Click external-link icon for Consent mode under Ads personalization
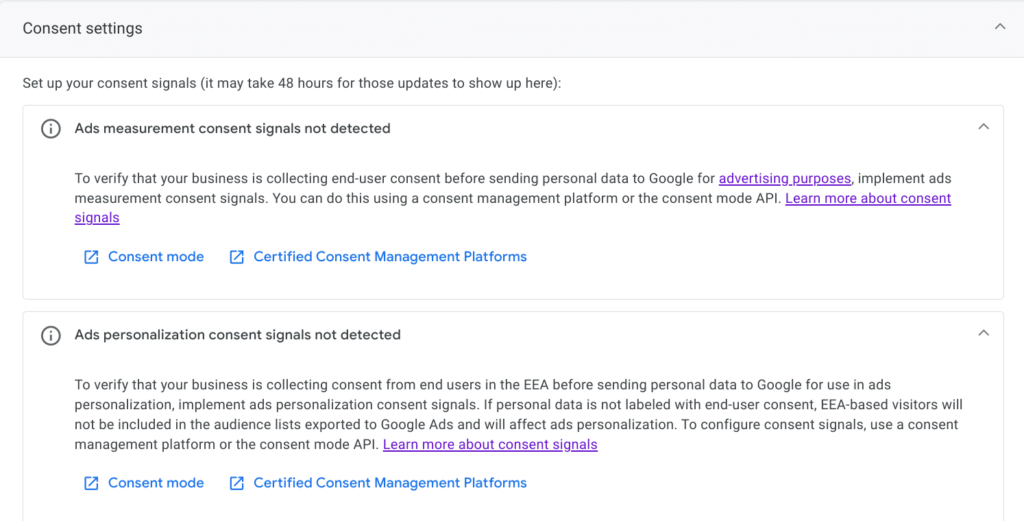1024x521 pixels. 91,483
